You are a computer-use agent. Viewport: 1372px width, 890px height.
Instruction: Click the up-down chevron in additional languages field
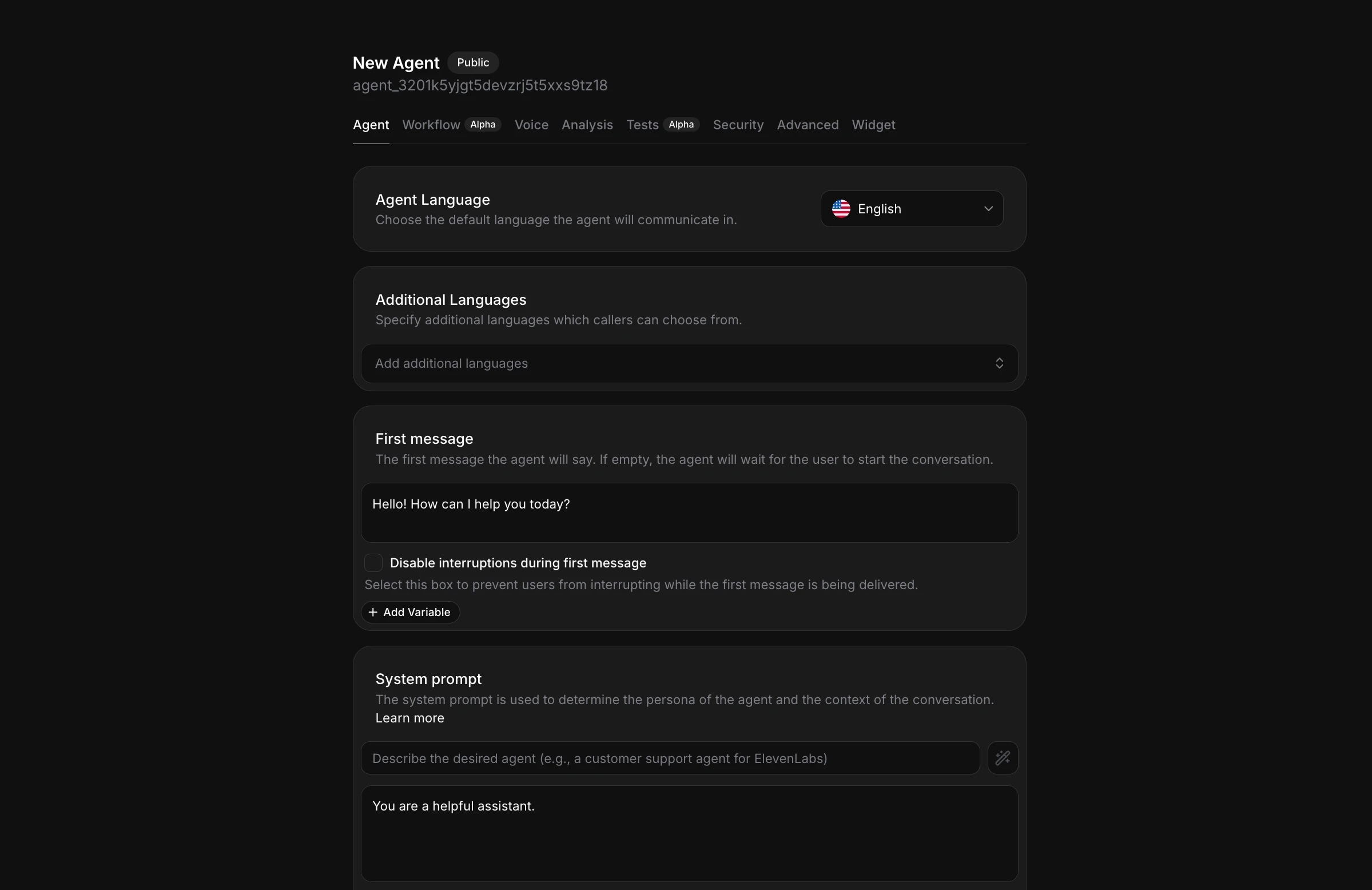point(999,363)
